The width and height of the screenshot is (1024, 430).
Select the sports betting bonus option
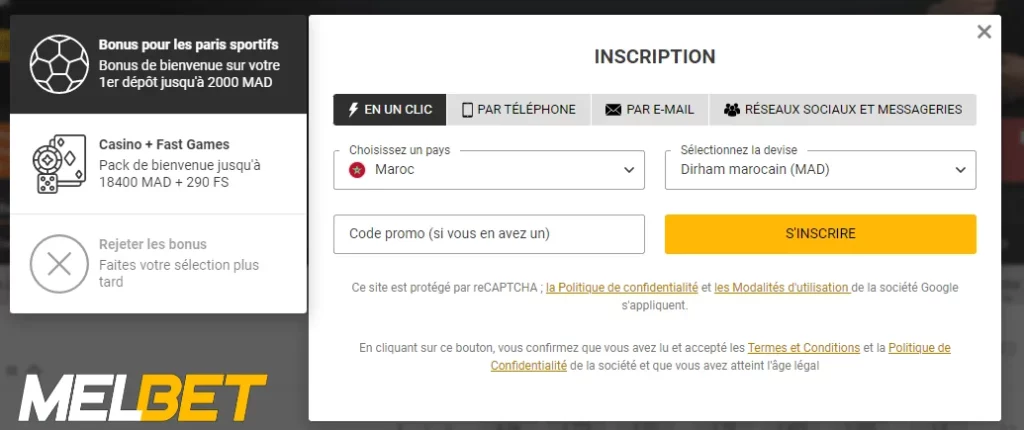point(188,64)
